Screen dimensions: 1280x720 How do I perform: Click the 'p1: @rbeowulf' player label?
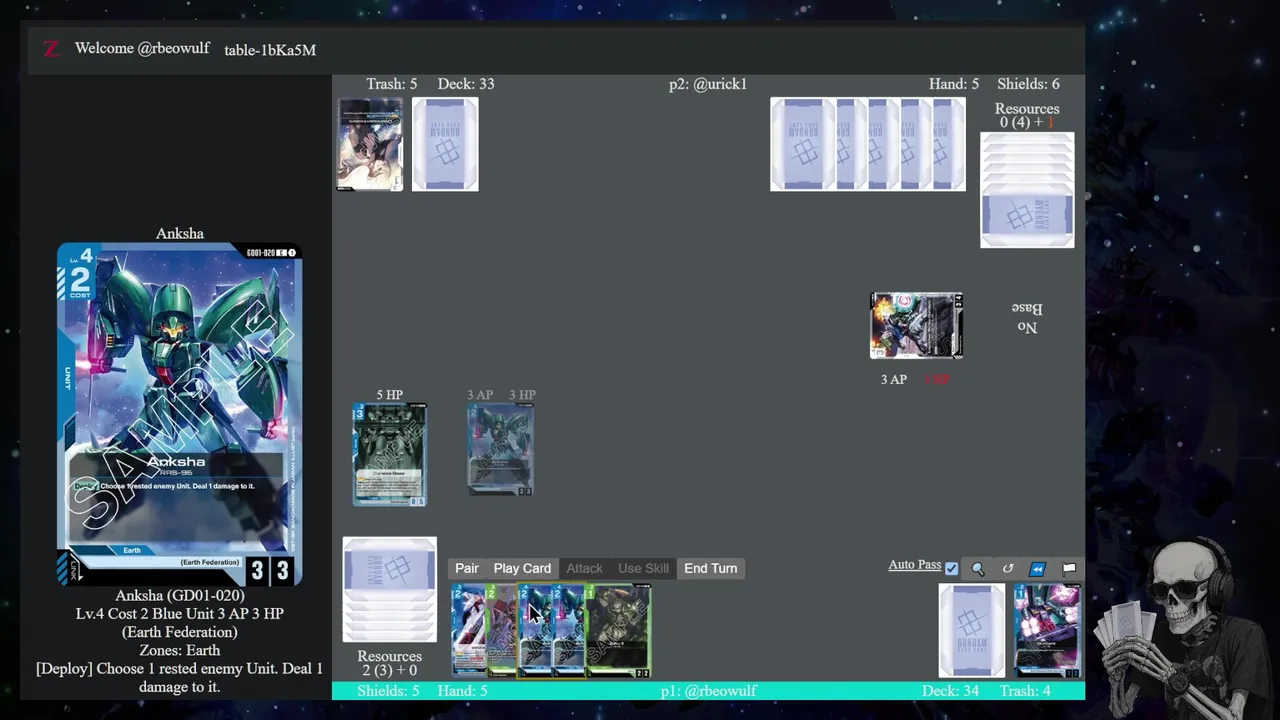(x=708, y=691)
